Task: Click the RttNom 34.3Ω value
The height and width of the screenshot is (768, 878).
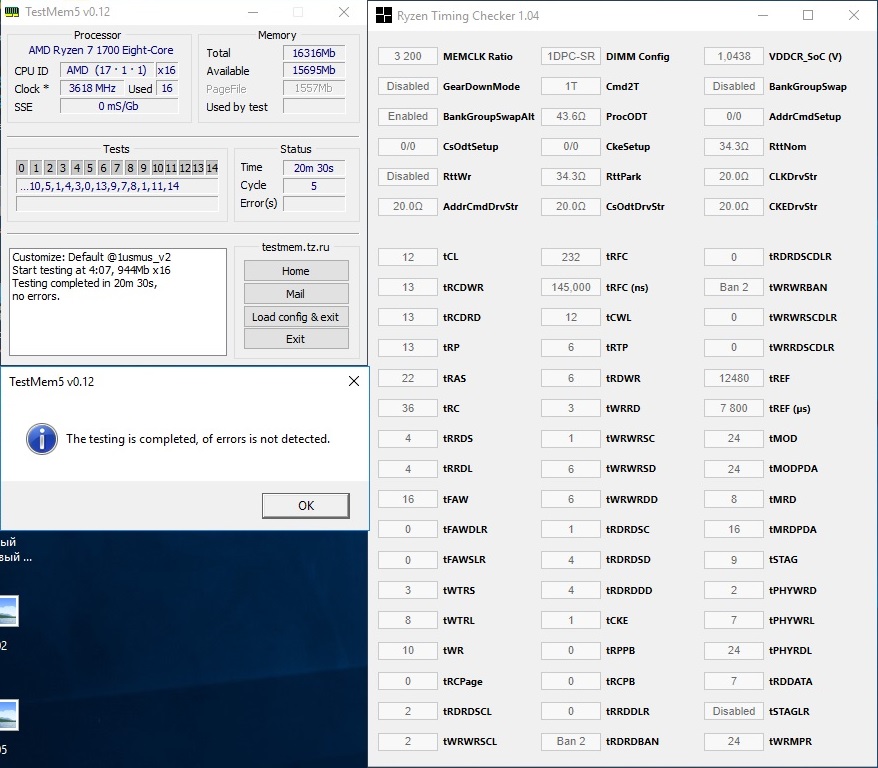Action: [x=734, y=146]
